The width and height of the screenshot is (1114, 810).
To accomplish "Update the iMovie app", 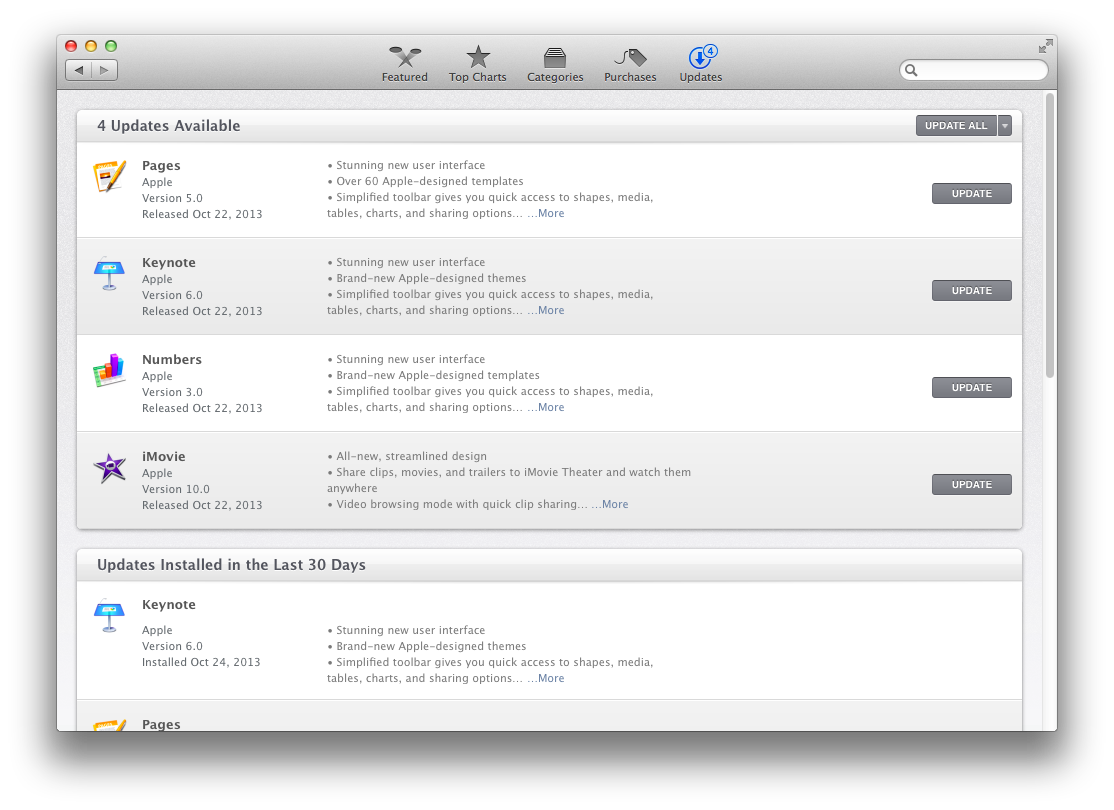I will point(972,485).
